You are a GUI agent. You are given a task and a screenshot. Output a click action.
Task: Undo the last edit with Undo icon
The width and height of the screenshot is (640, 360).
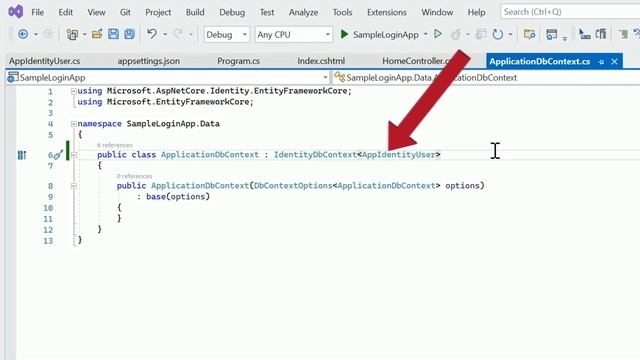[x=152, y=34]
